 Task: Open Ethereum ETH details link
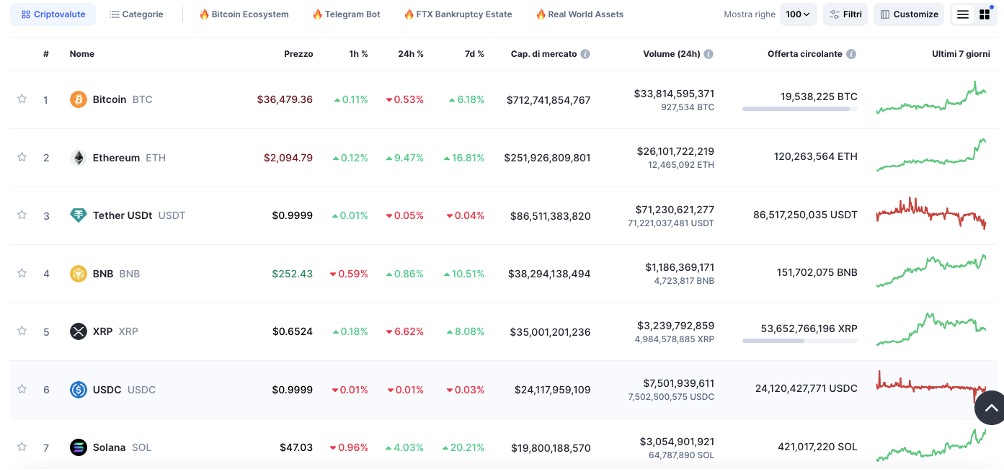click(x=129, y=158)
